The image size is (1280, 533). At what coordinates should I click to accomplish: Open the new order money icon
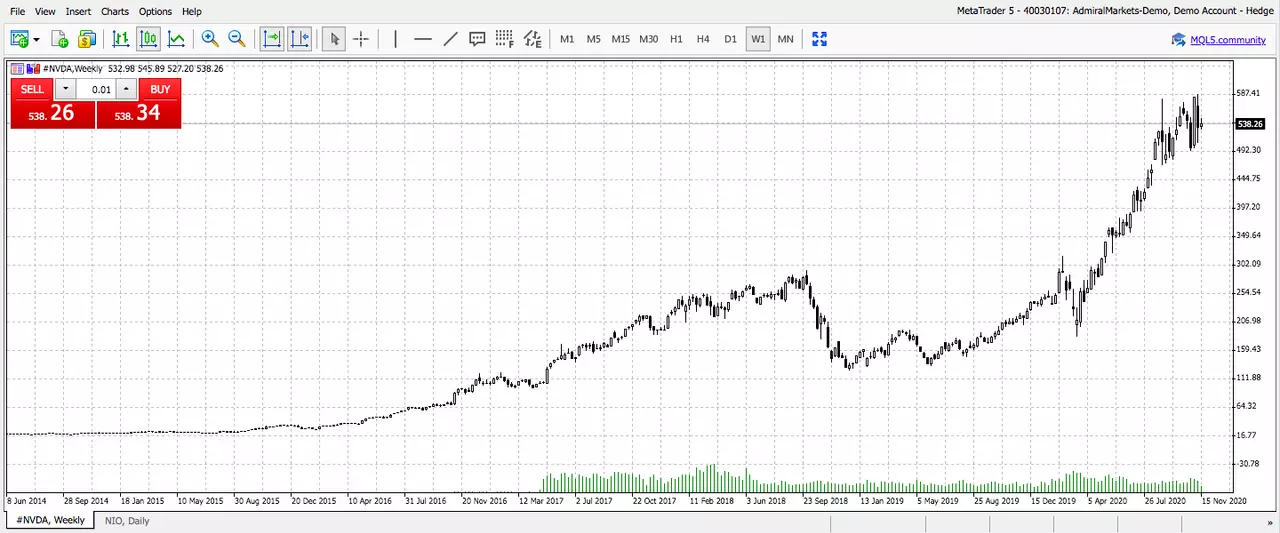pos(86,39)
